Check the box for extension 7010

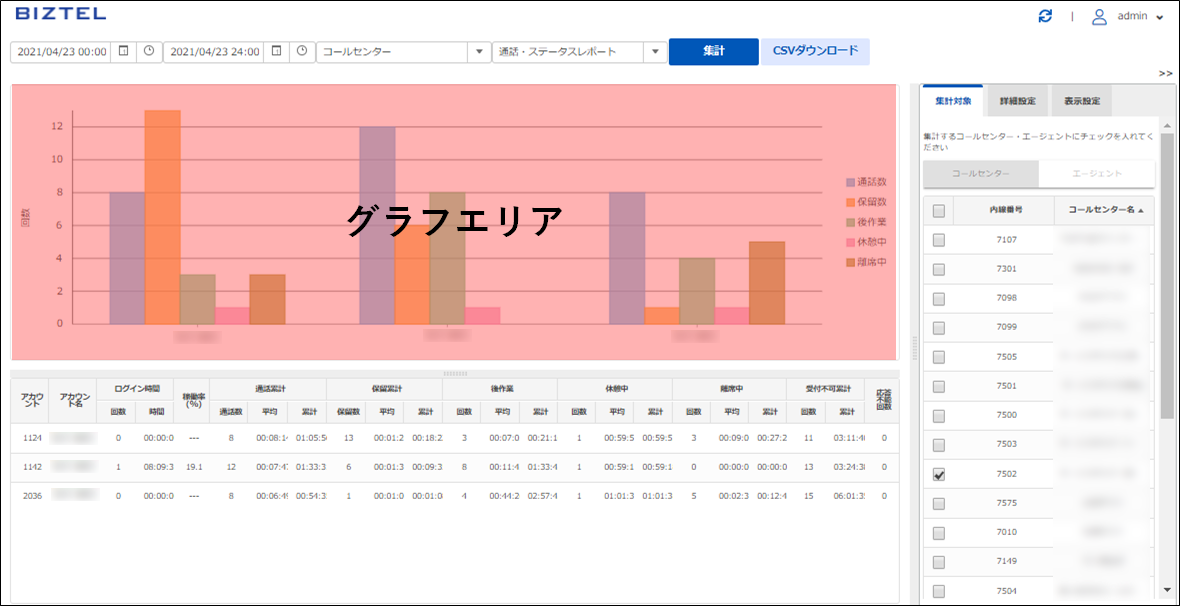(x=938, y=533)
